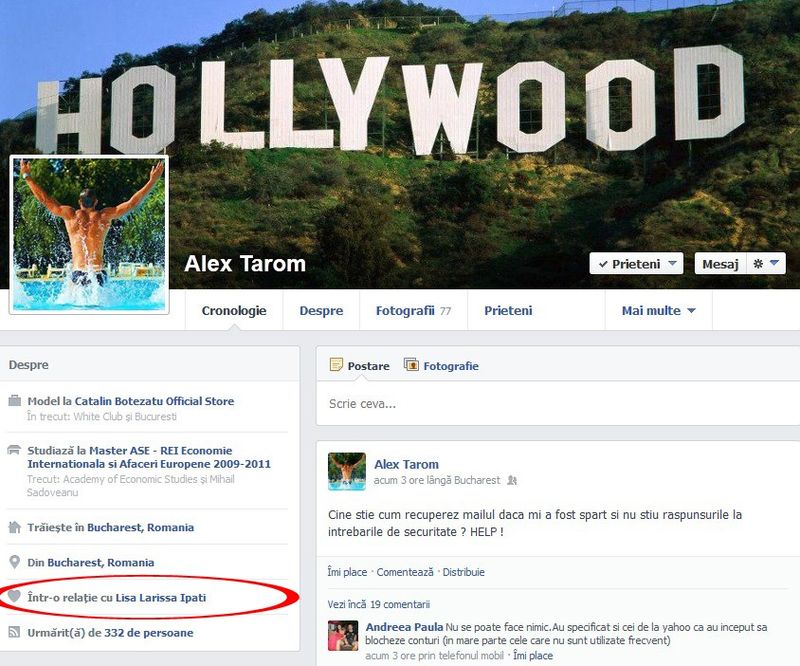Send a message with the Mesaj button
The height and width of the screenshot is (666, 800).
[720, 264]
